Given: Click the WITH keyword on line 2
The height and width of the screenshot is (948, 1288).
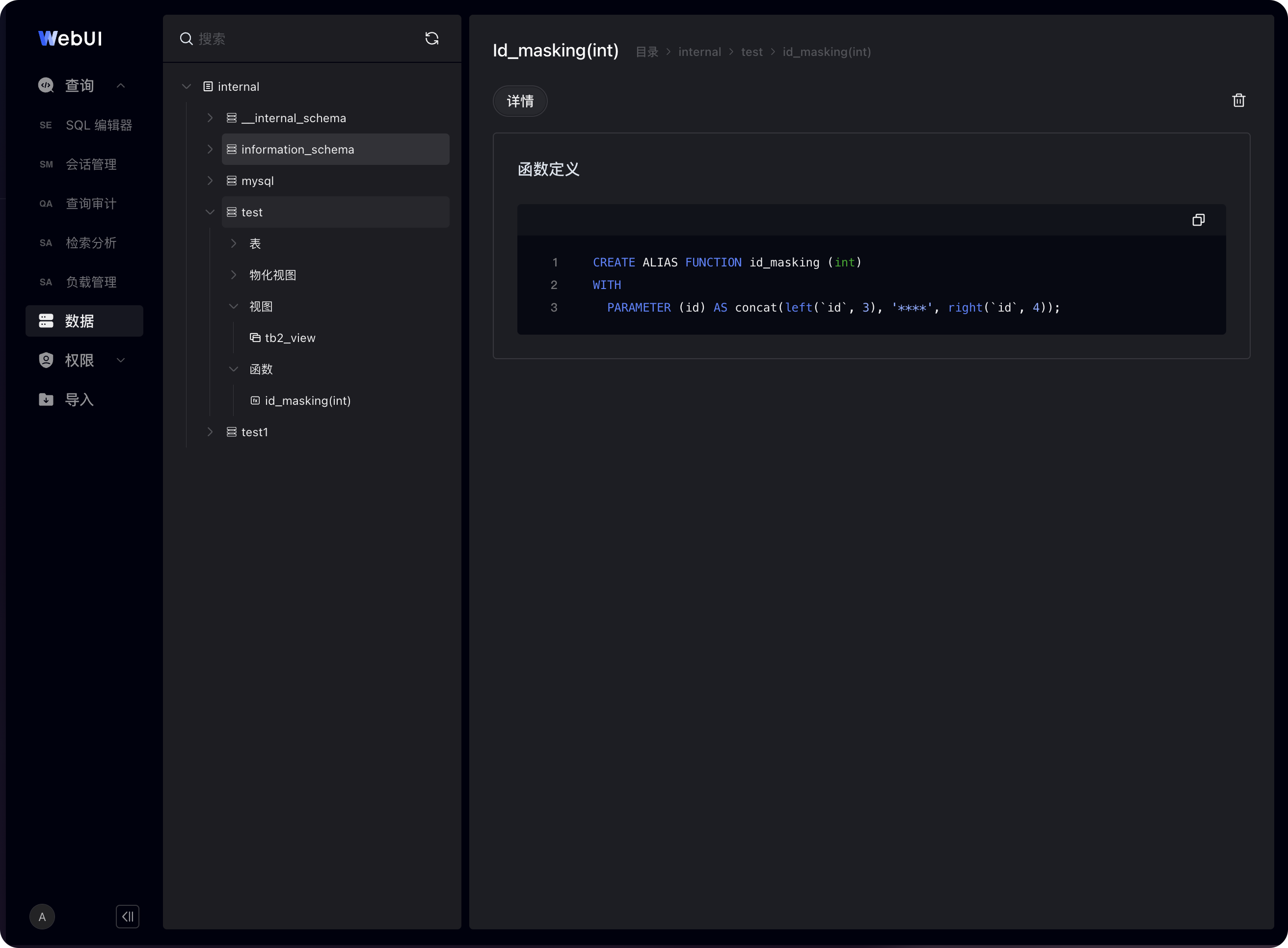Looking at the screenshot, I should click(607, 285).
